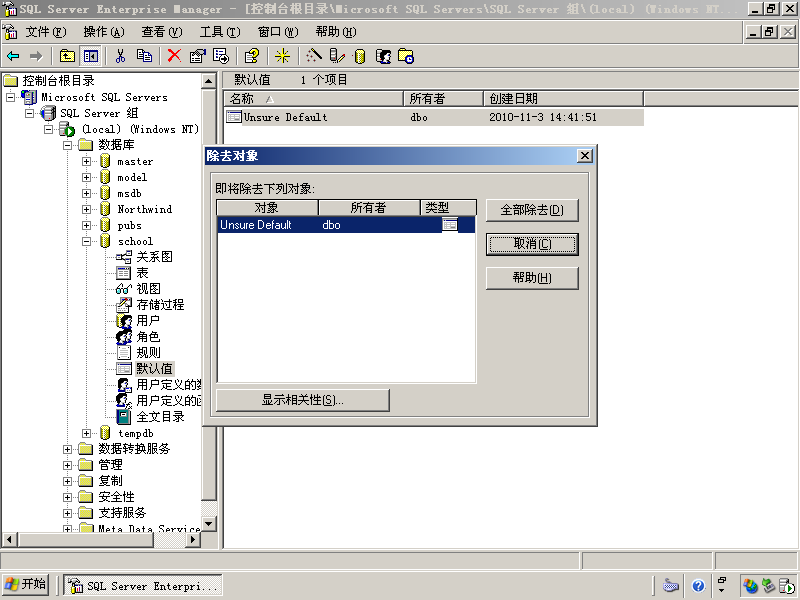Expand the tempdb database node
Viewport: 800px width, 600px height.
tap(86, 433)
